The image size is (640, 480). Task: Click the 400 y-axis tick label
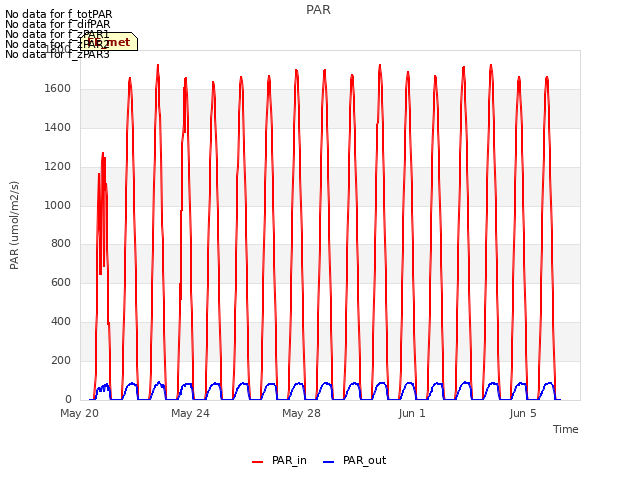61,322
